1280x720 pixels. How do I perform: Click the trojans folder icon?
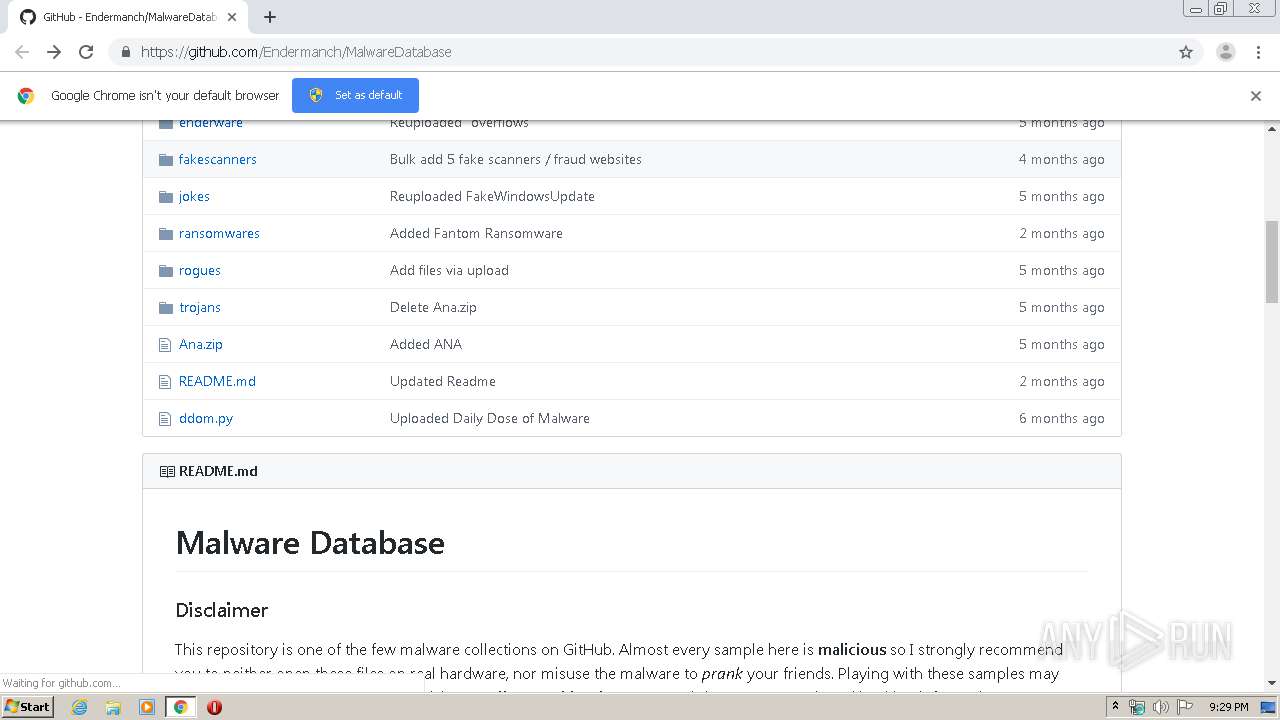pos(166,308)
